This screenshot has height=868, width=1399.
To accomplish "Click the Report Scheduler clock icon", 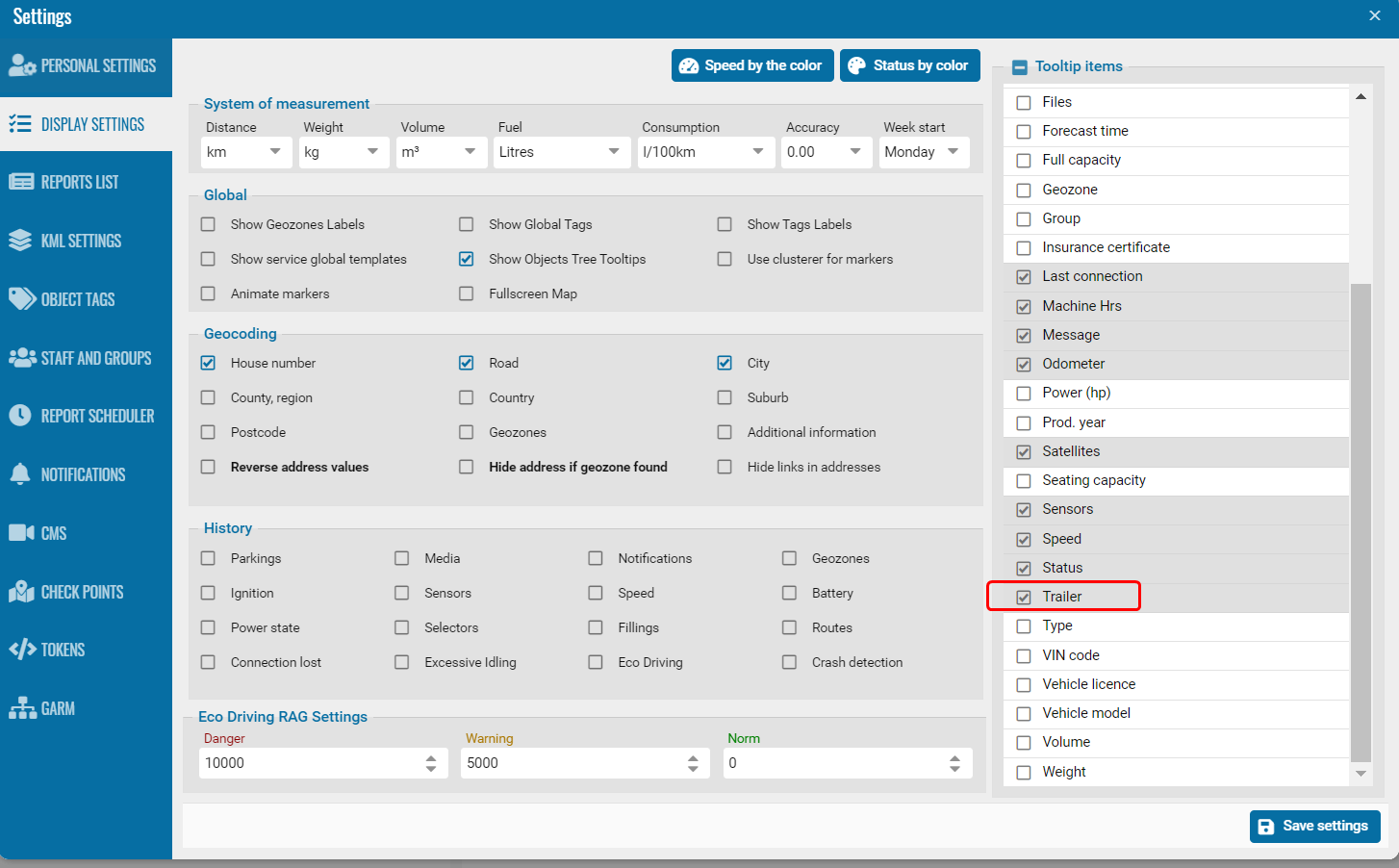I will coord(20,416).
